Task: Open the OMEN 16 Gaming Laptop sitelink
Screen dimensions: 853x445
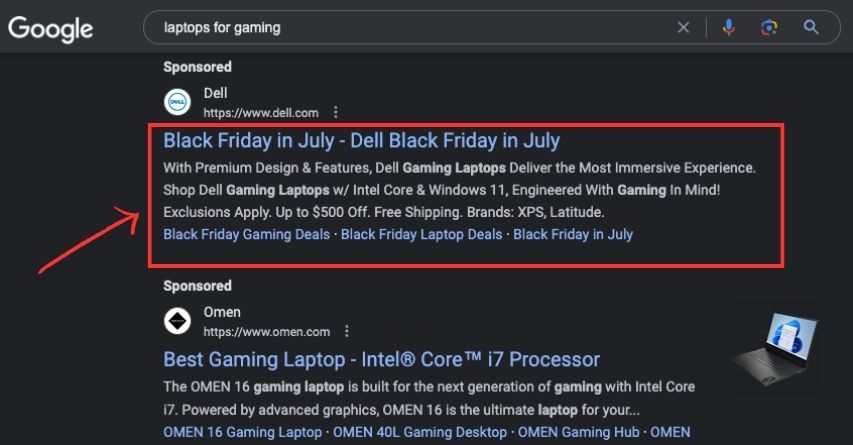Action: tap(242, 433)
